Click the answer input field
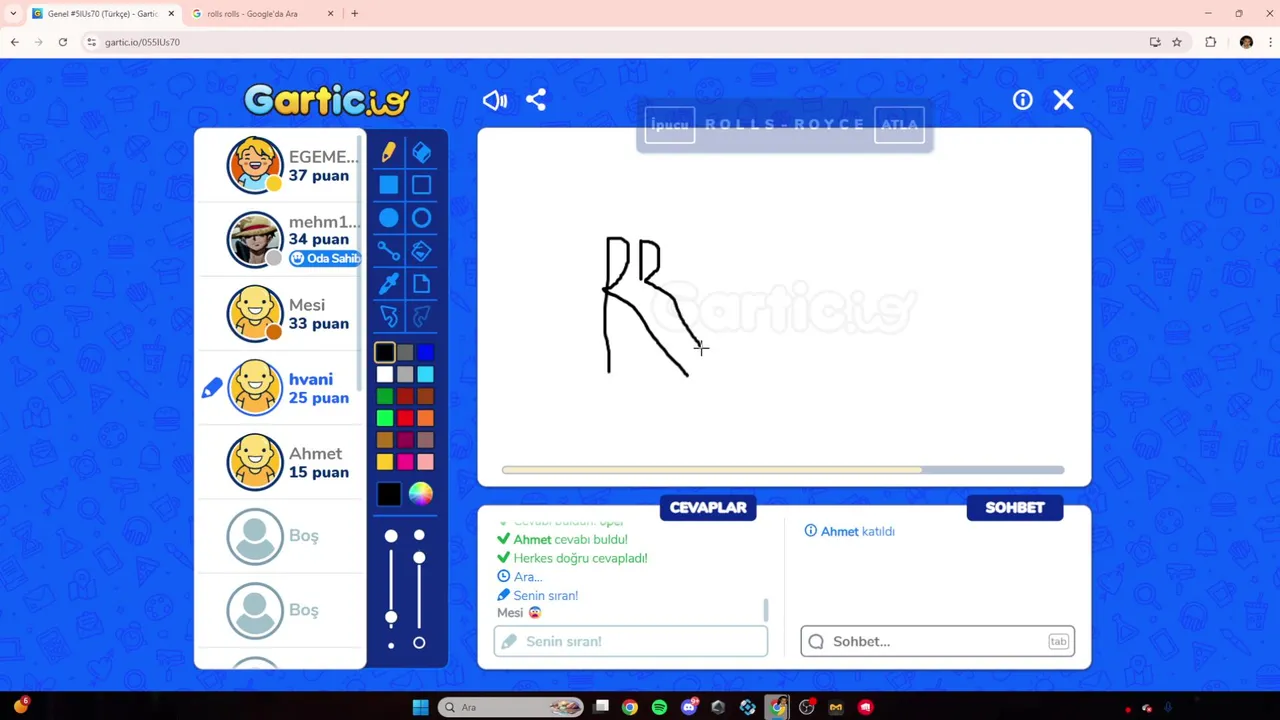1280x720 pixels. (x=630, y=641)
